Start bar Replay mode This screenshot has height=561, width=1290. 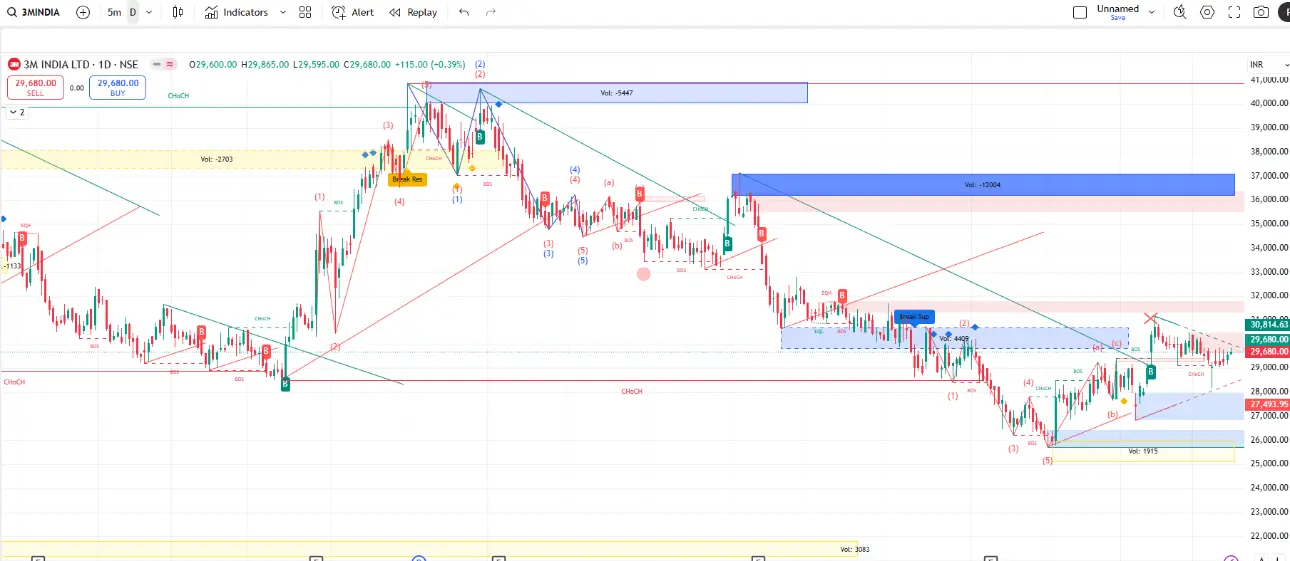pos(413,12)
